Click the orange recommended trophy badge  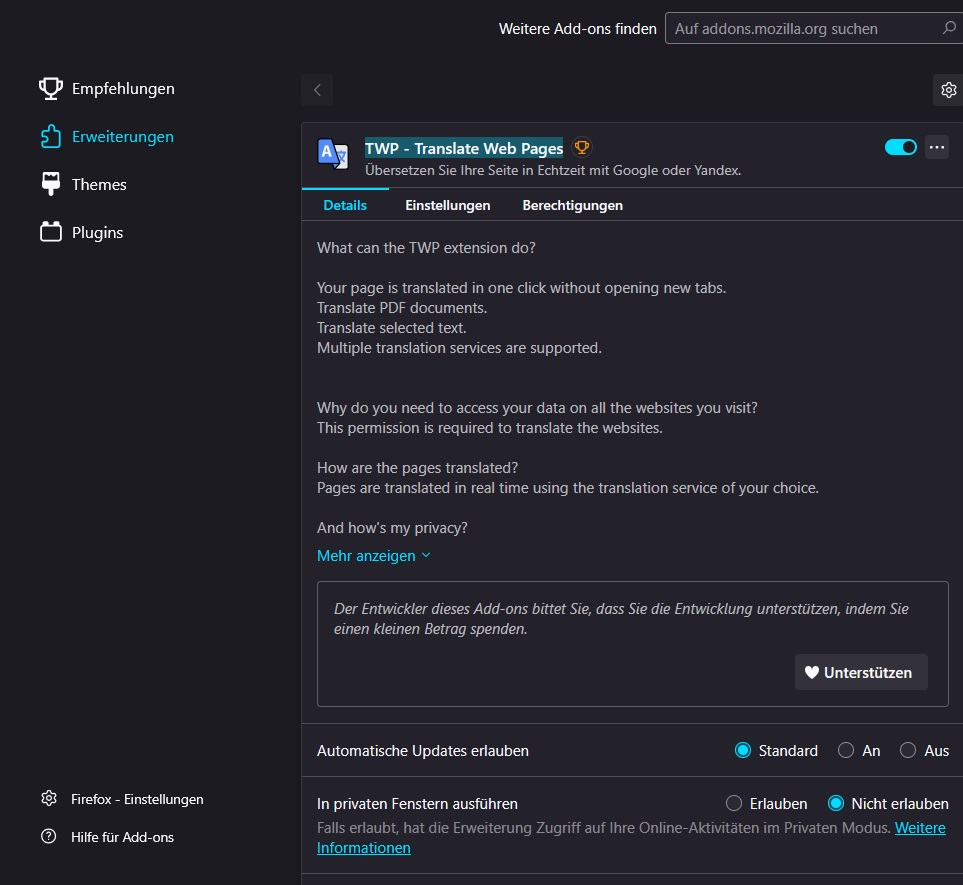tap(582, 148)
